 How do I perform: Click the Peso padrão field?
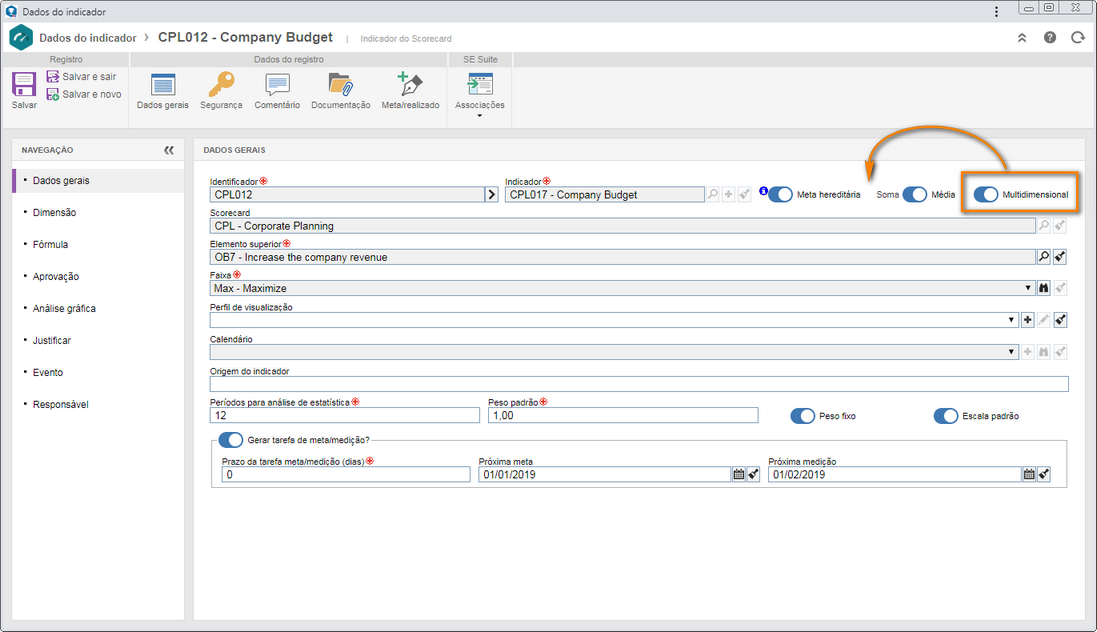point(623,416)
